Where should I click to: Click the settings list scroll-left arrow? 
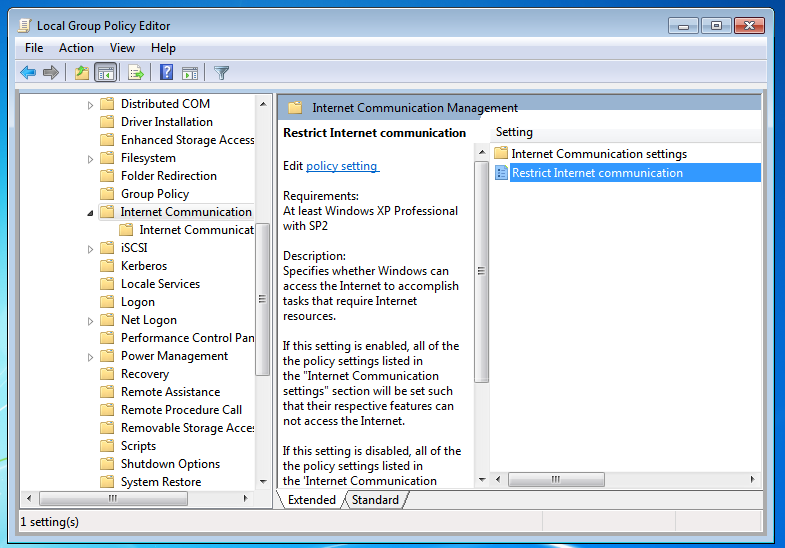[x=498, y=479]
